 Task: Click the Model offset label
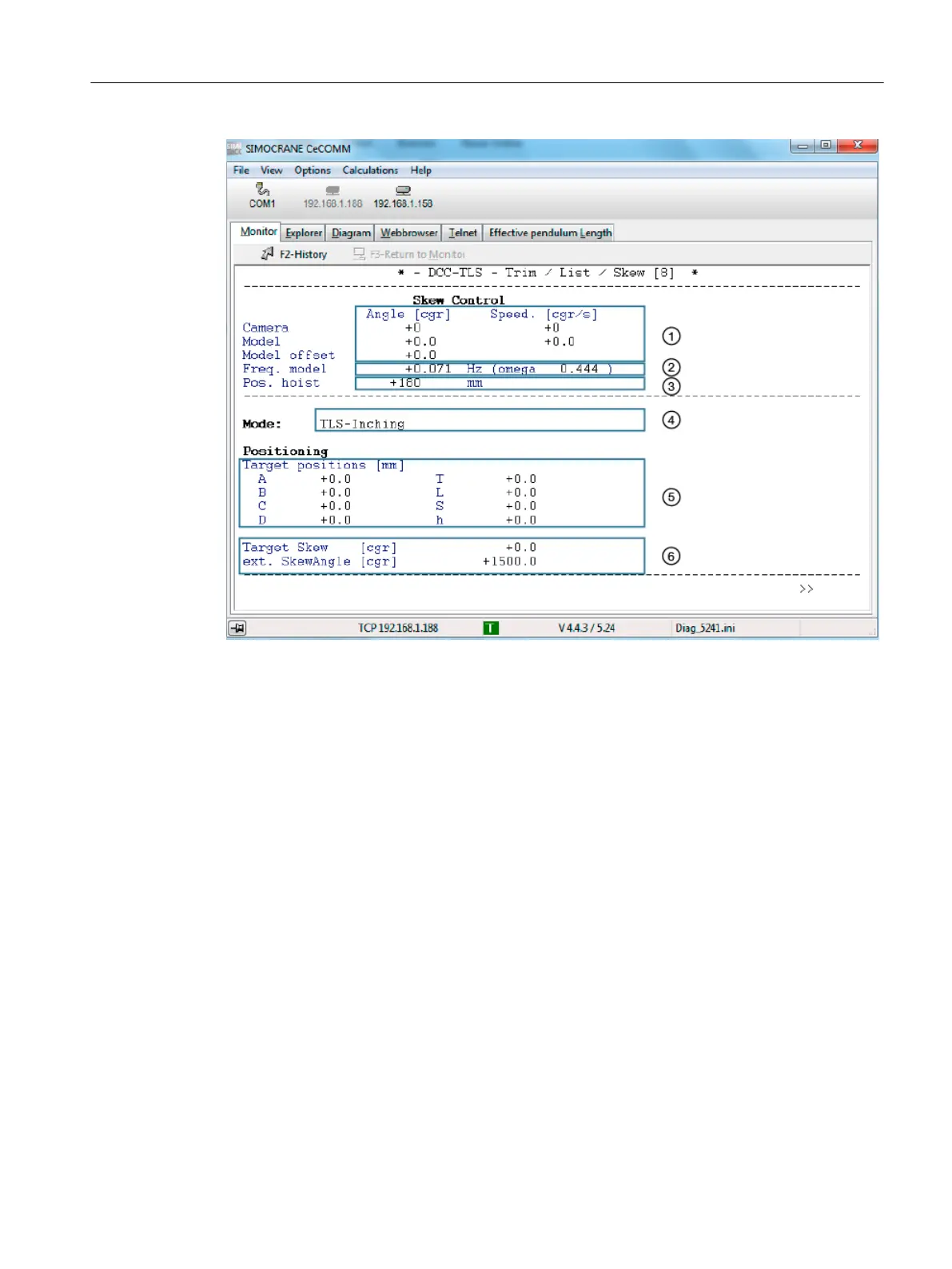click(289, 355)
